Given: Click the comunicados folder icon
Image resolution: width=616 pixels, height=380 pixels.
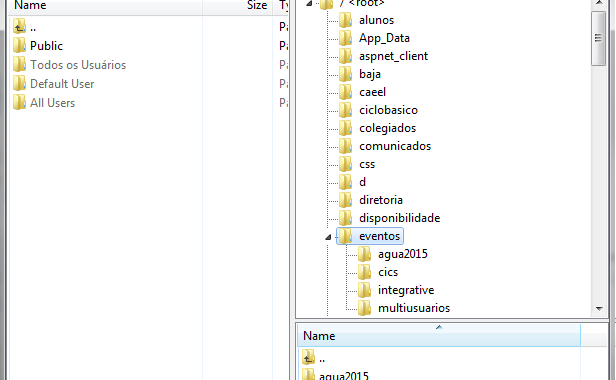Looking at the screenshot, I should click(x=345, y=146).
